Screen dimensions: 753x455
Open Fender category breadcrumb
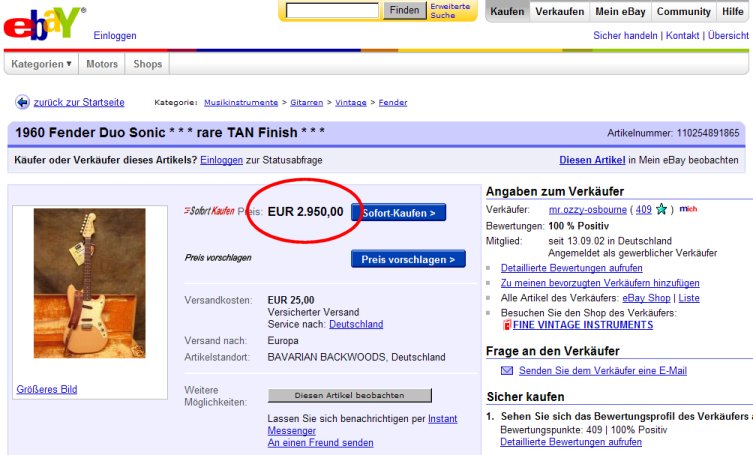pos(392,102)
